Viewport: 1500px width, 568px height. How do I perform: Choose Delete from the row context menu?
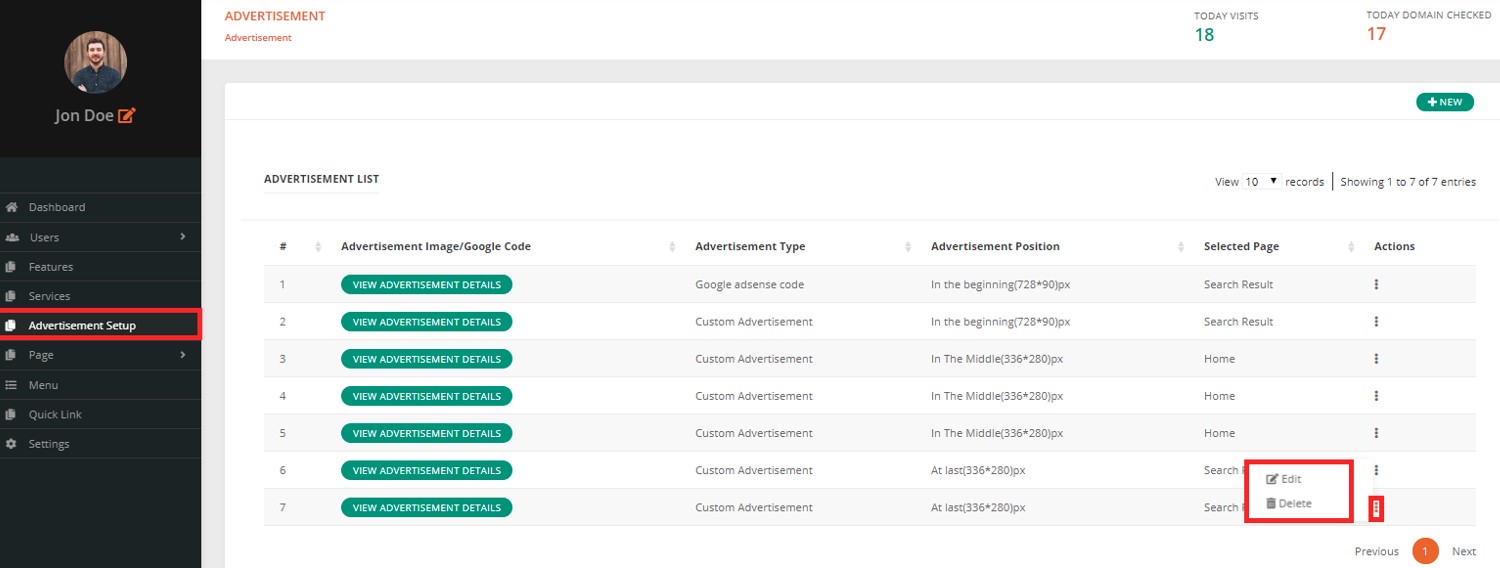(1288, 504)
